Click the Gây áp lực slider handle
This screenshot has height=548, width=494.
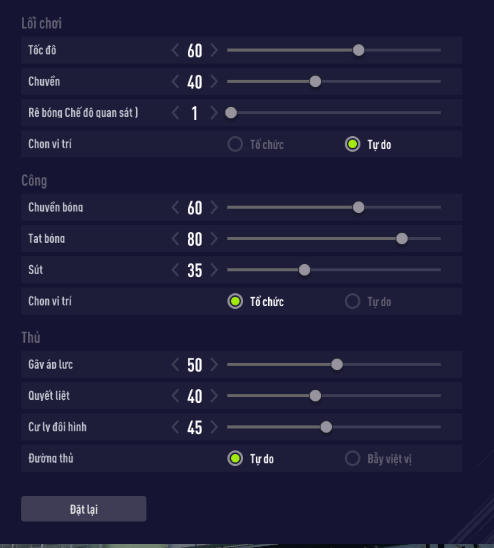[337, 365]
